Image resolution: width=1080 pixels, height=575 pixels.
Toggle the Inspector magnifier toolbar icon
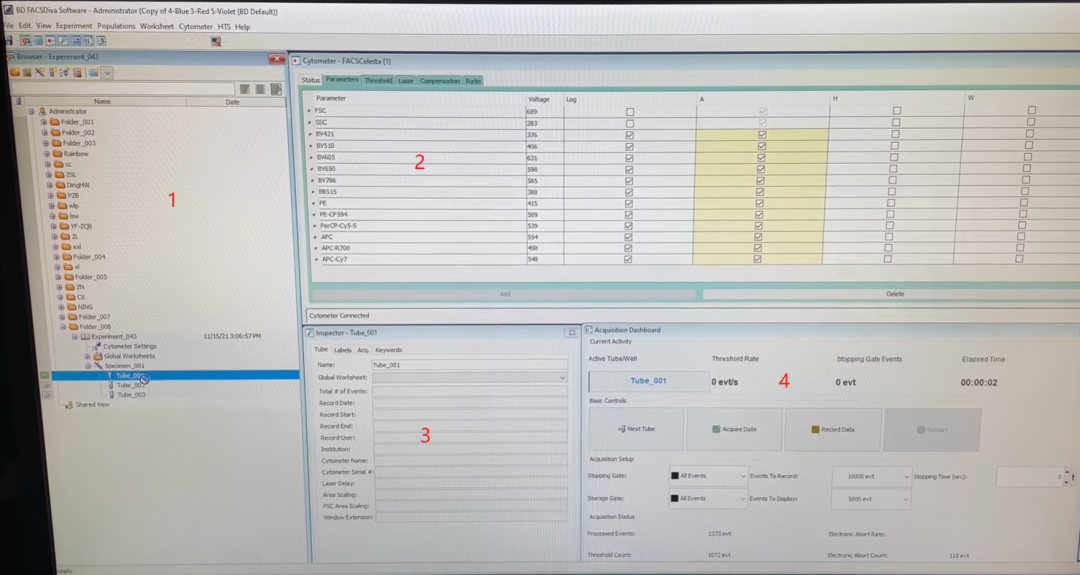click(63, 41)
